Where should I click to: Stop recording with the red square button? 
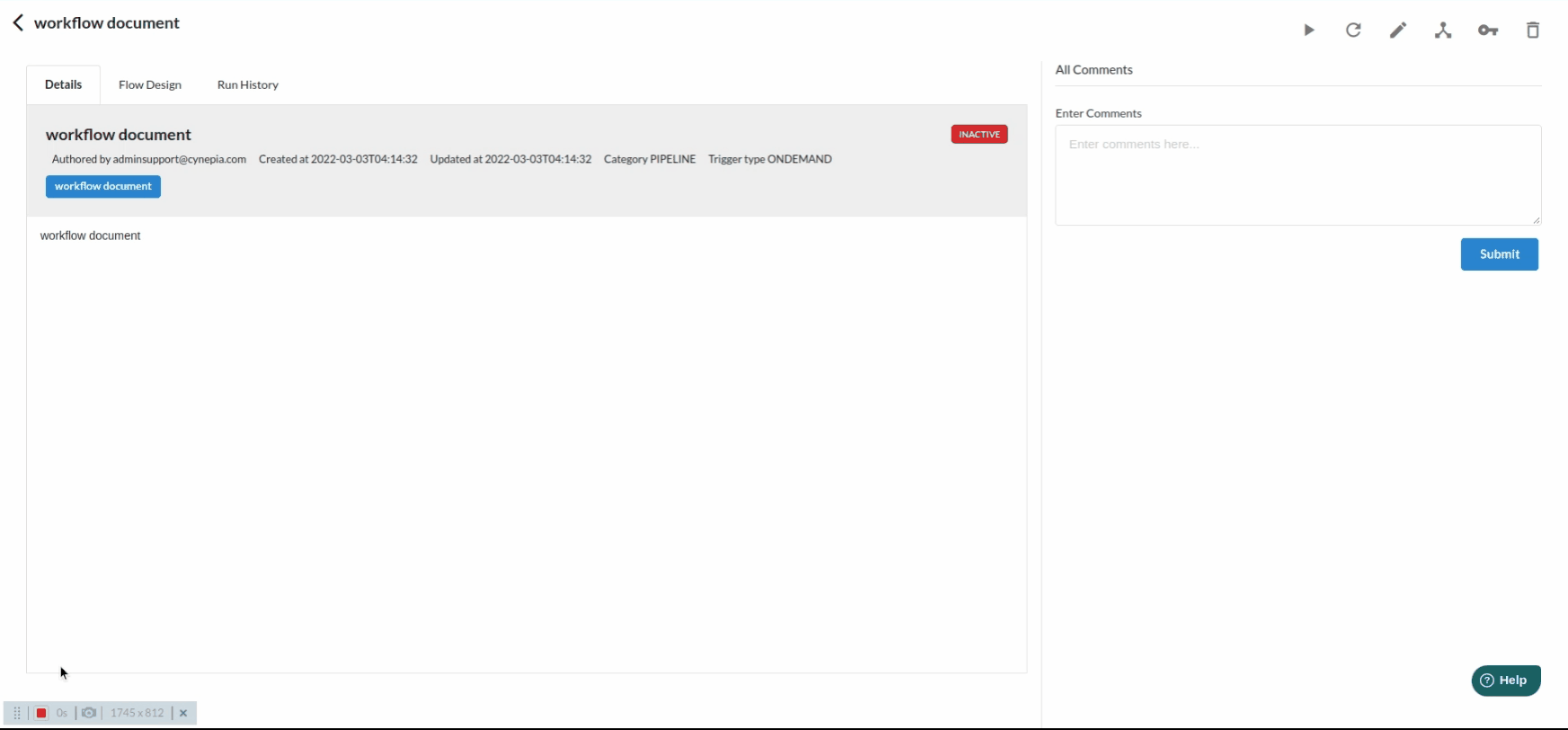point(41,713)
